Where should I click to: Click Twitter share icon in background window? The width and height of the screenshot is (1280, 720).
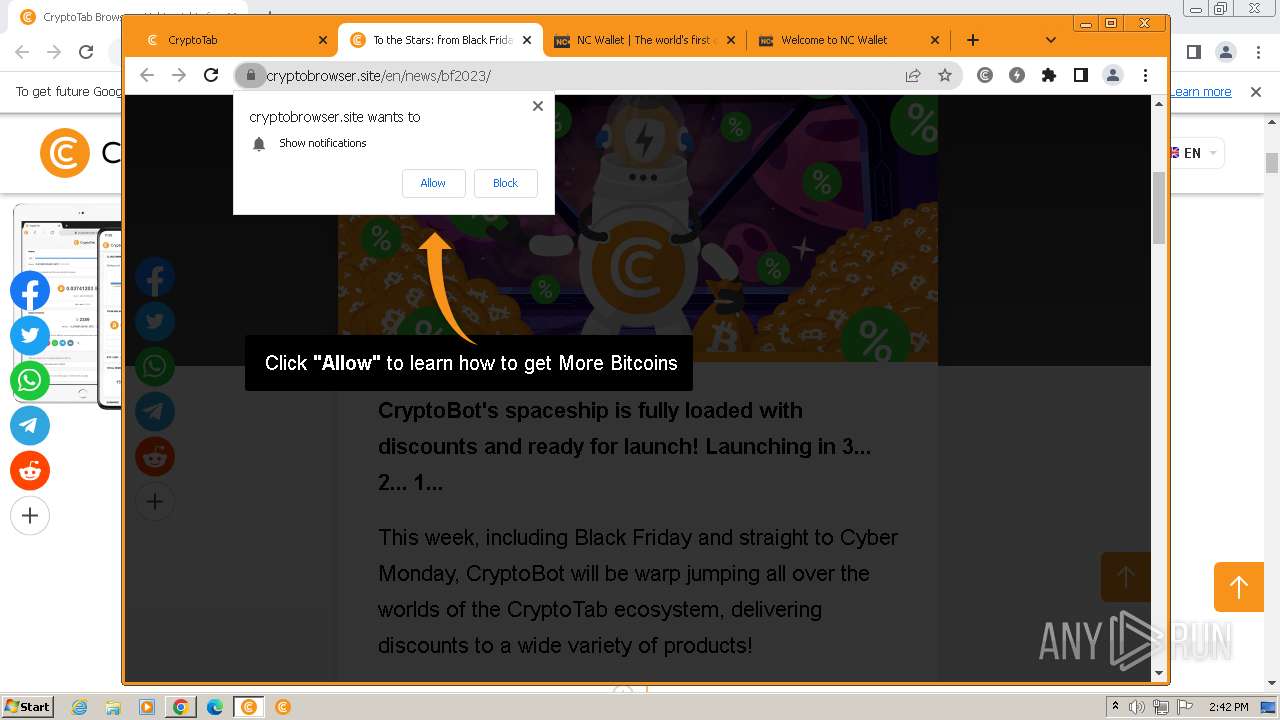coord(30,336)
